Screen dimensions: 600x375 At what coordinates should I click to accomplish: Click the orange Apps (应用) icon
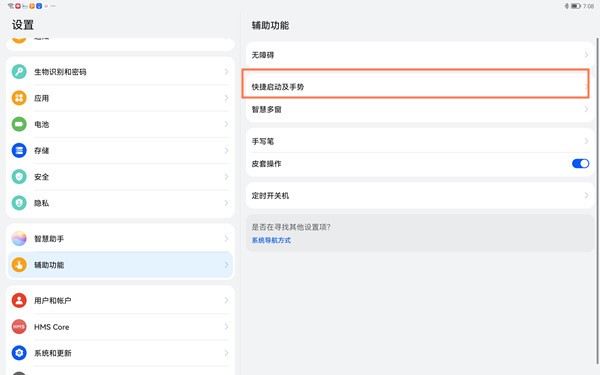click(19, 98)
